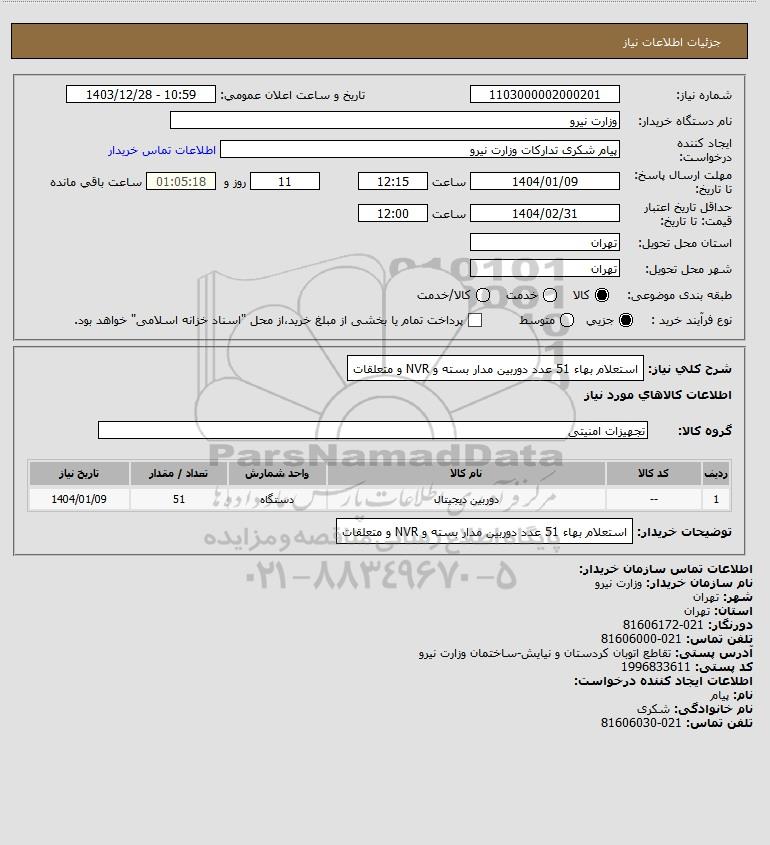Click the remaining time countdown field

[181, 182]
